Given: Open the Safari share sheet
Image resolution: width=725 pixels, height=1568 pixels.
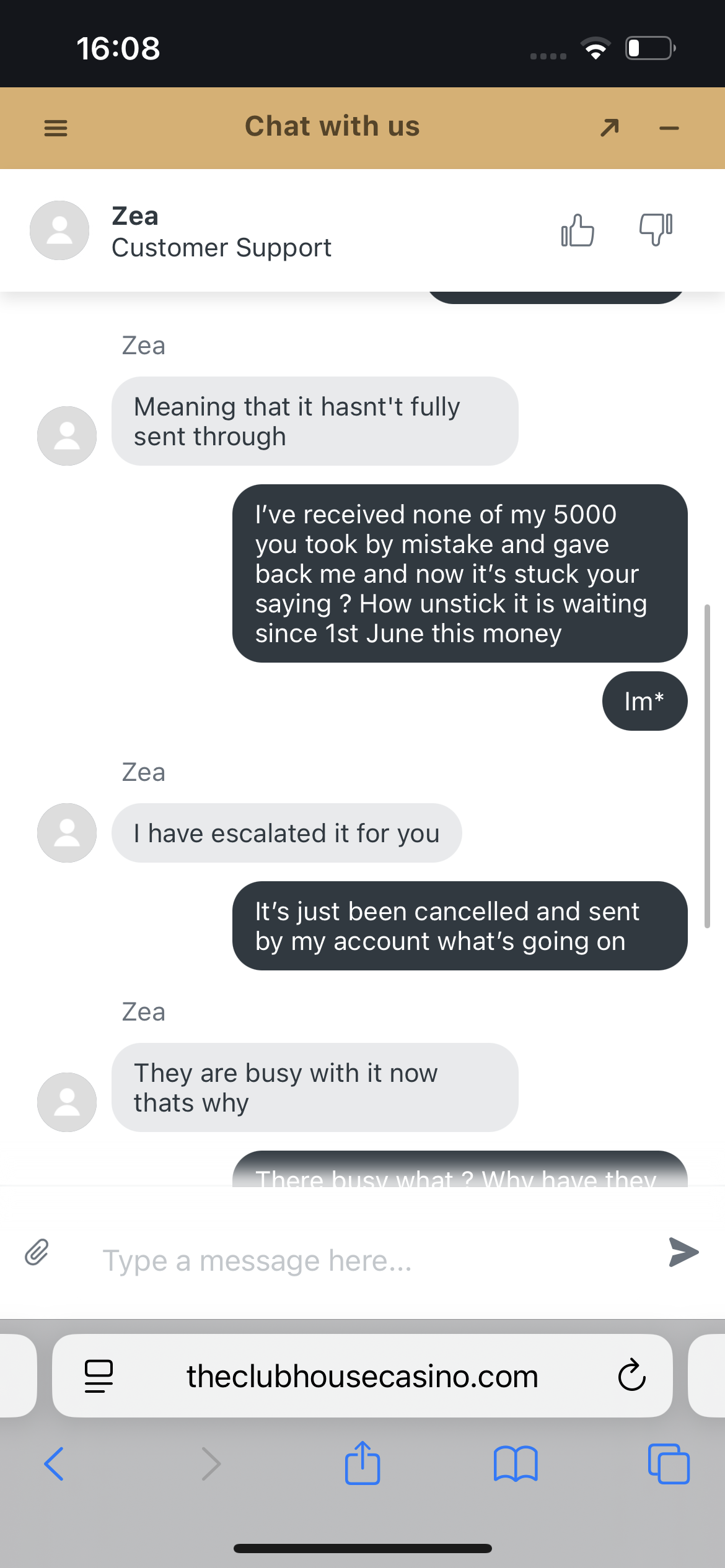Looking at the screenshot, I should point(362,1463).
